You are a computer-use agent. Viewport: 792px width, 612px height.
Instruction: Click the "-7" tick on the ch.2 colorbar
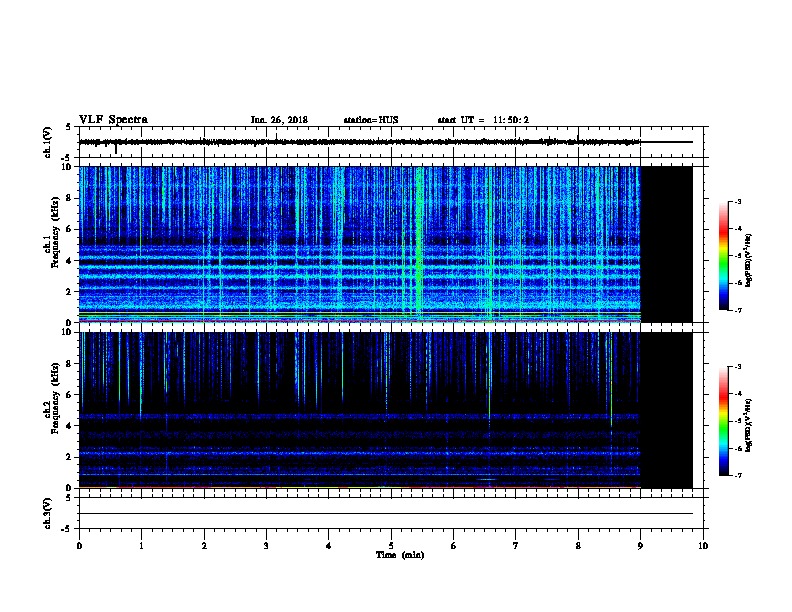[737, 476]
